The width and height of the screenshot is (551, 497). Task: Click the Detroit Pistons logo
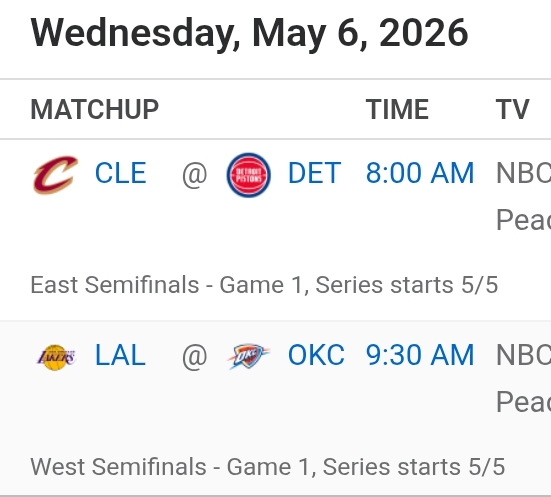pyautogui.click(x=249, y=175)
